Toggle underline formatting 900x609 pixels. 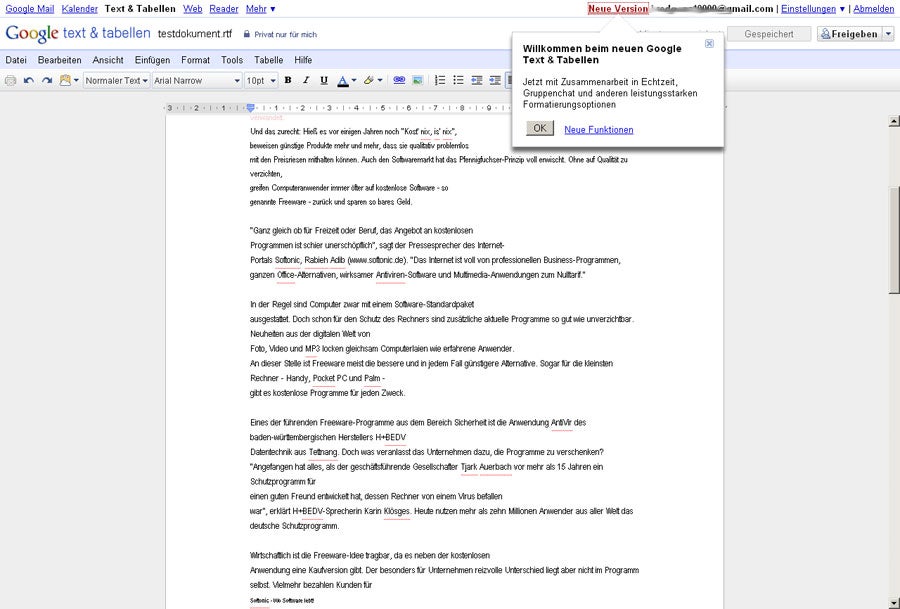click(324, 80)
